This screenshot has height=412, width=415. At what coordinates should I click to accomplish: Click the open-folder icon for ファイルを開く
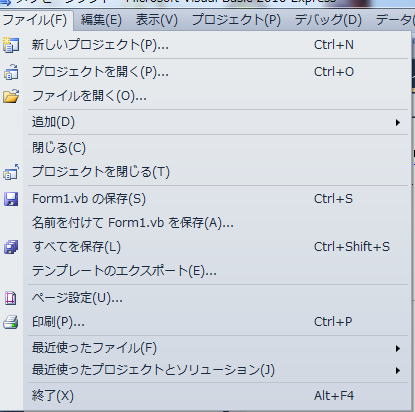click(x=11, y=96)
